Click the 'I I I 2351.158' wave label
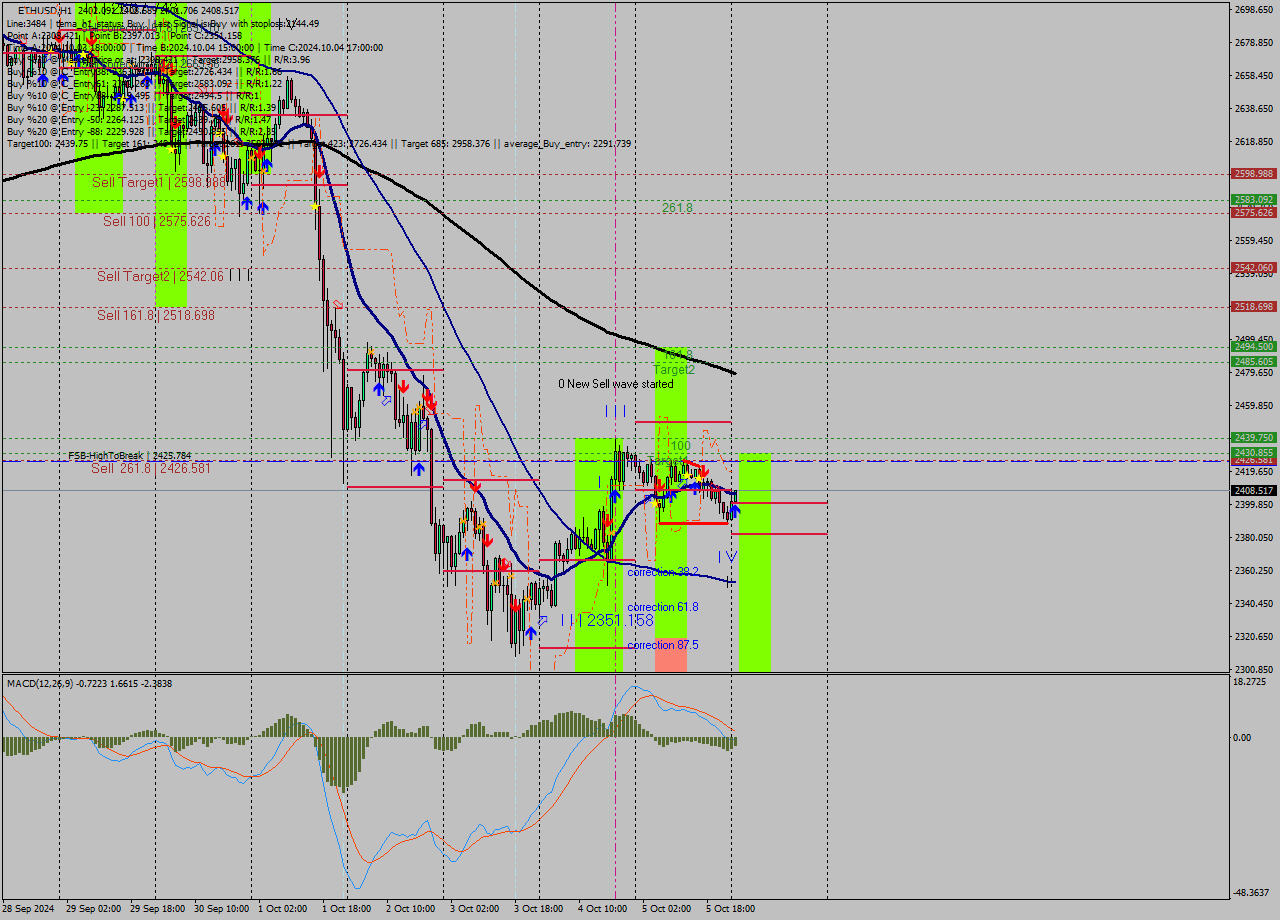 [607, 621]
